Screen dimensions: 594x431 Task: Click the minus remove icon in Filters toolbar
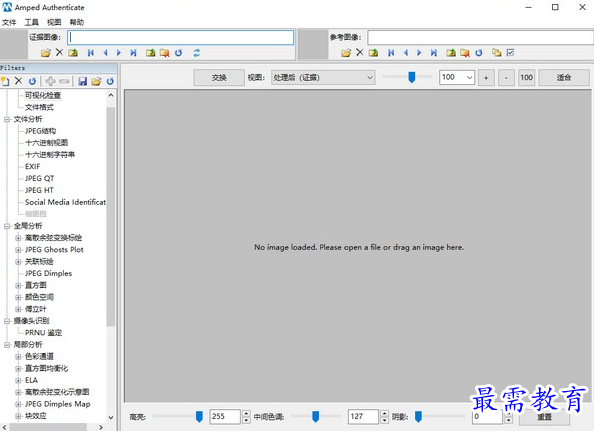point(64,81)
